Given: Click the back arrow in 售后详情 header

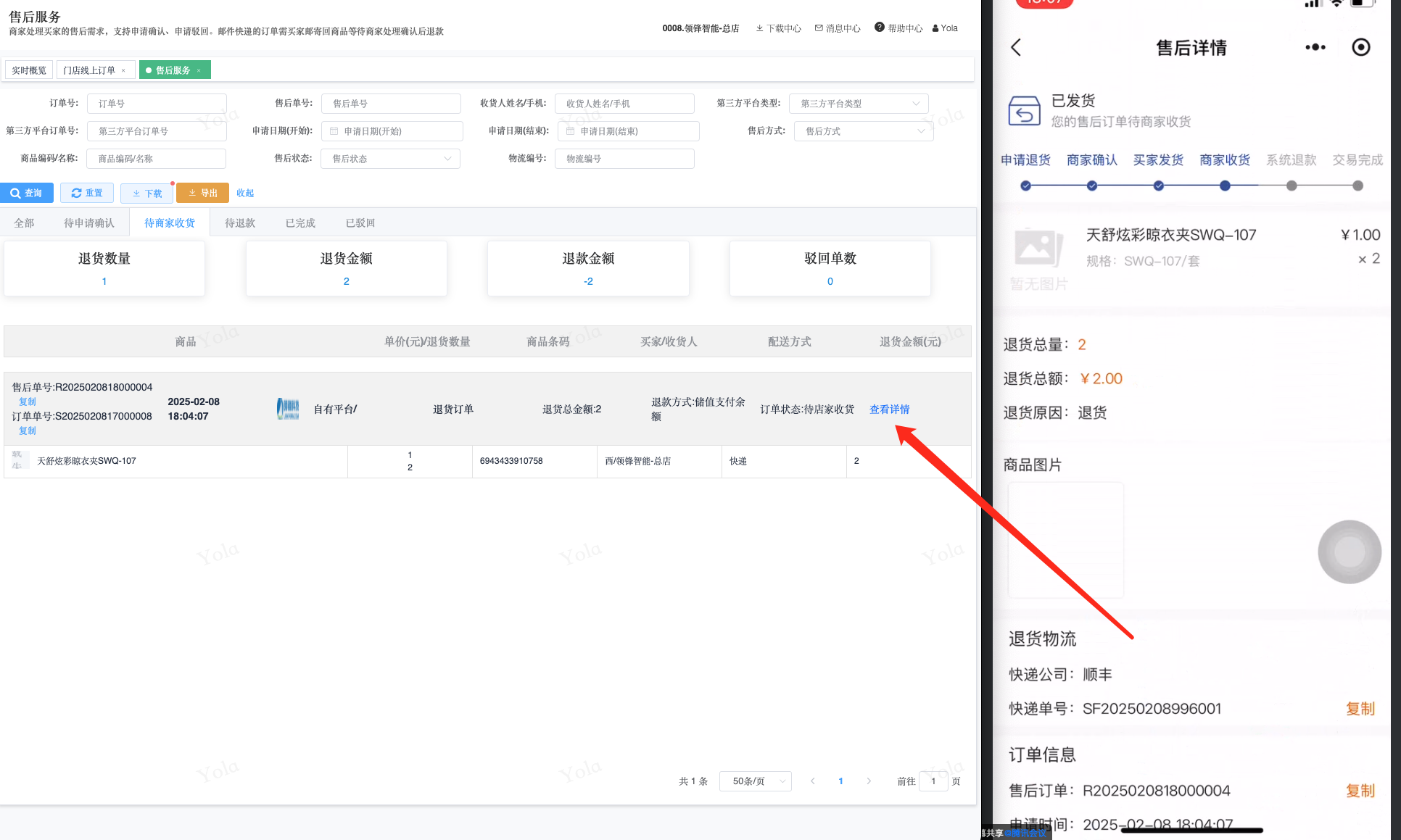Looking at the screenshot, I should (x=1016, y=48).
